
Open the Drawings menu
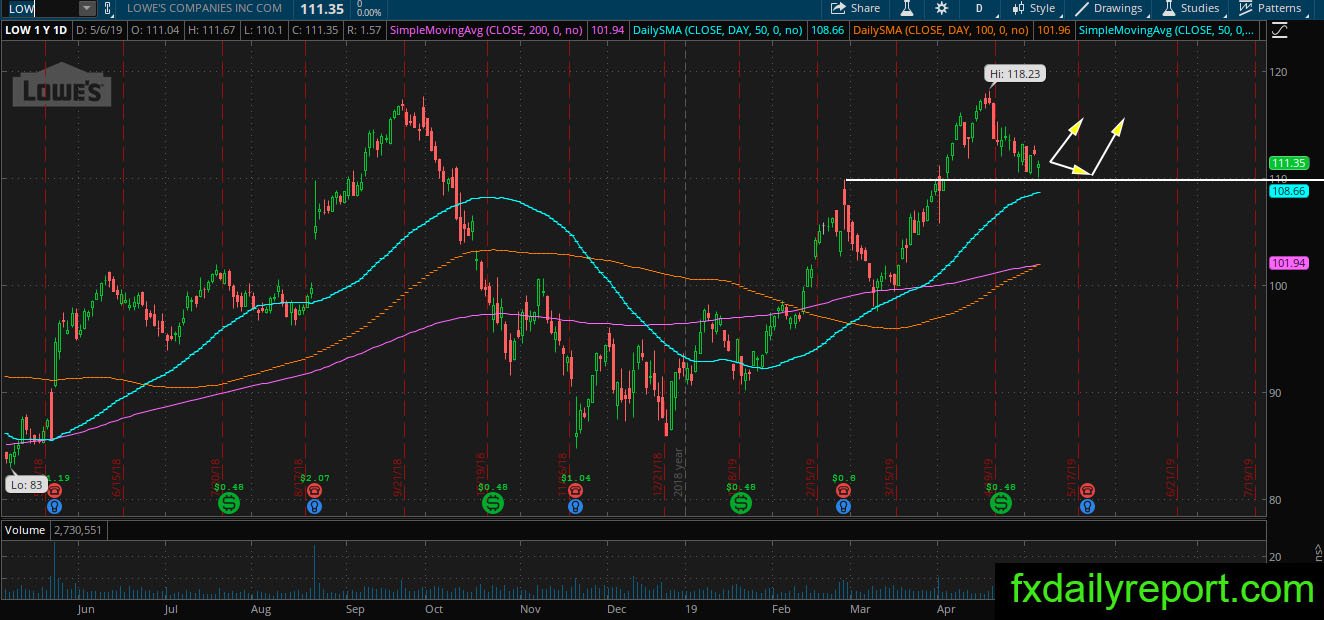click(1108, 8)
